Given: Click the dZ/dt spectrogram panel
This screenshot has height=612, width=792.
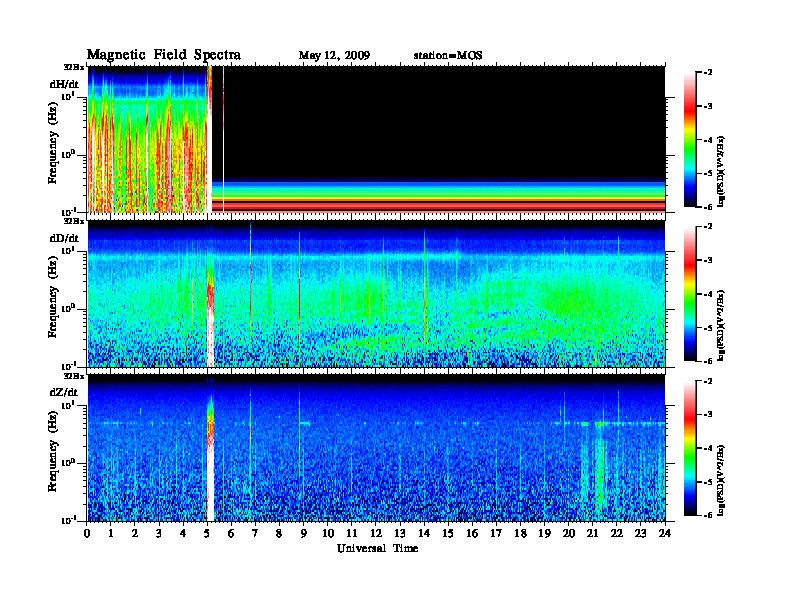Looking at the screenshot, I should 376,448.
